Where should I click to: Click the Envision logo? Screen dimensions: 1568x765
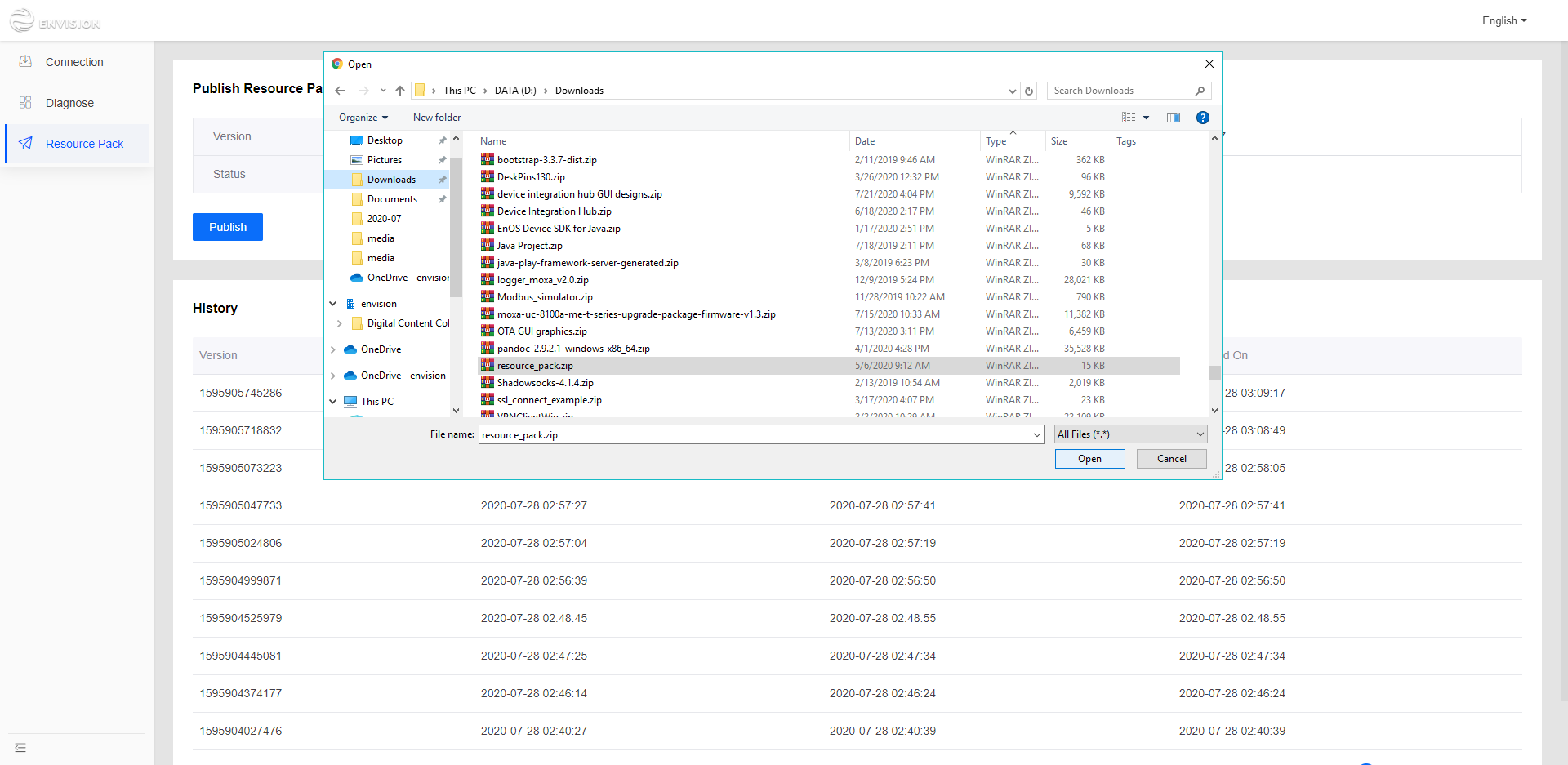tap(55, 20)
